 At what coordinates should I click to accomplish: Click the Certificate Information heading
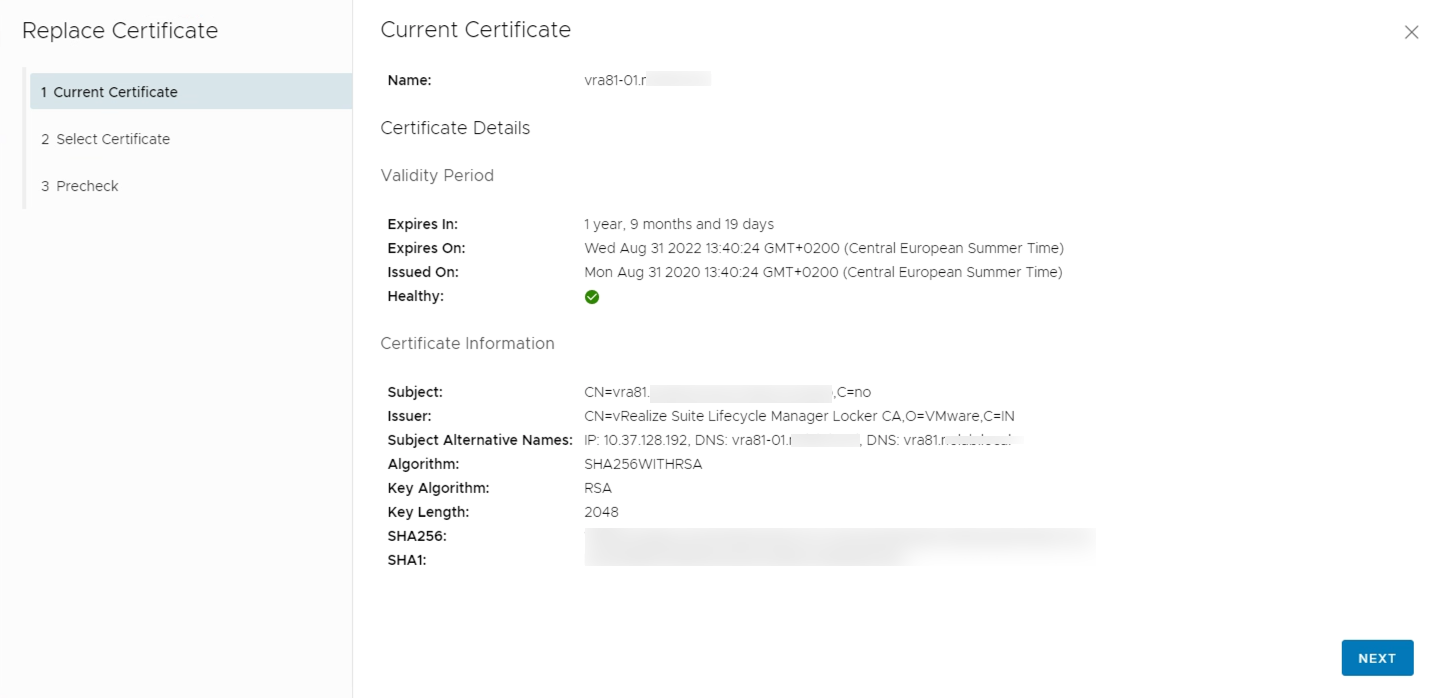tap(467, 343)
